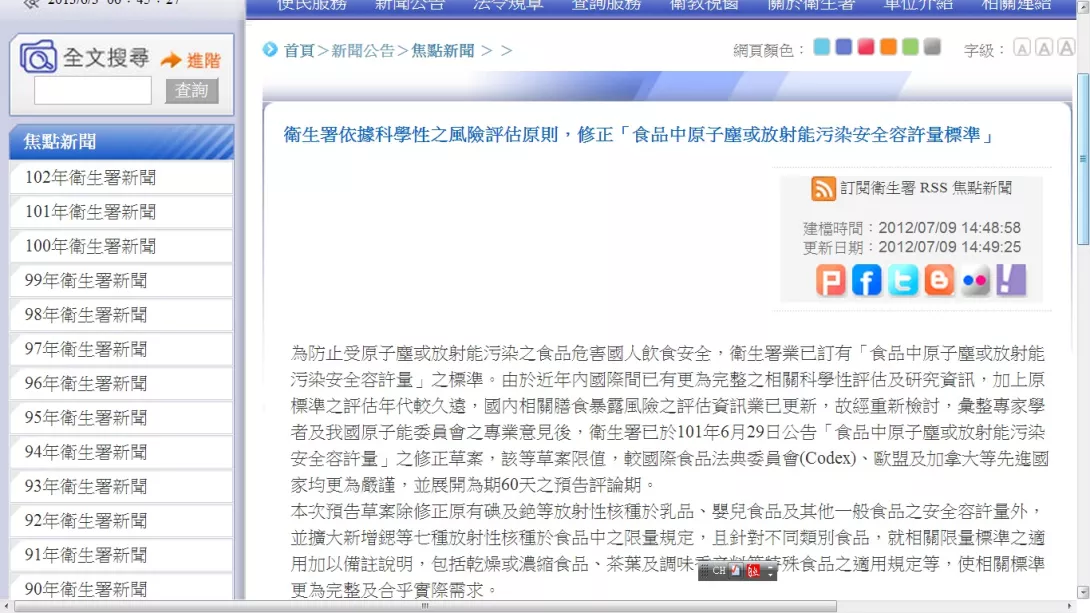The height and width of the screenshot is (613, 1090).
Task: Open 95年衛生署新聞 in sidebar
Action: (x=122, y=418)
